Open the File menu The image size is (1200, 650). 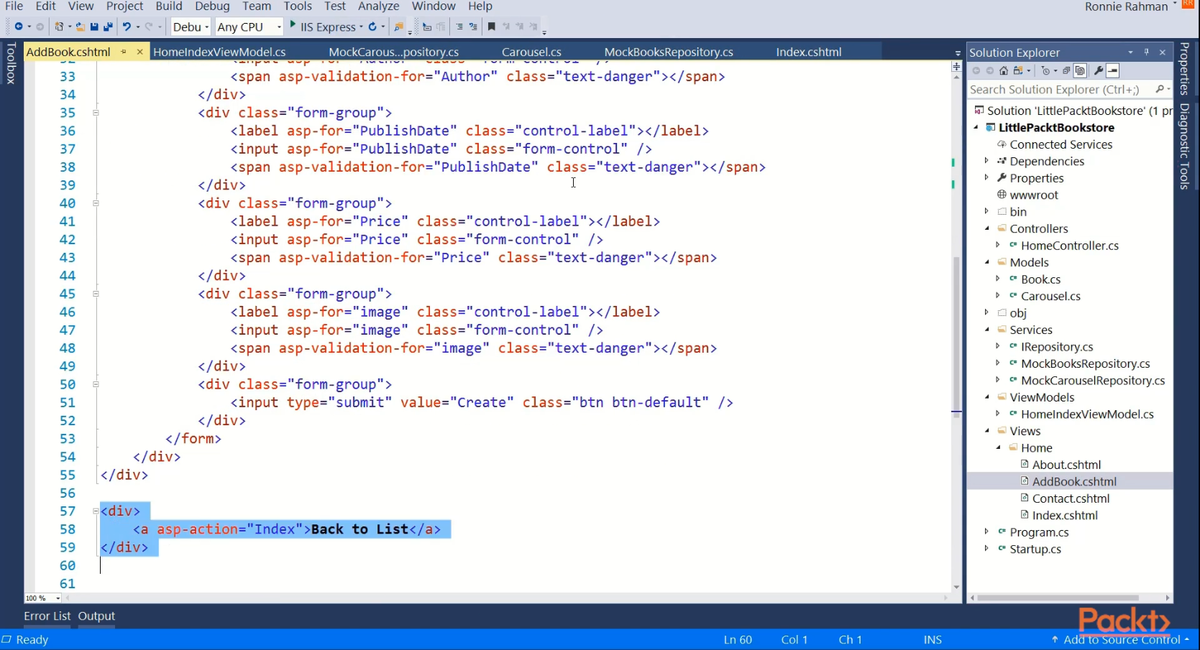click(14, 6)
